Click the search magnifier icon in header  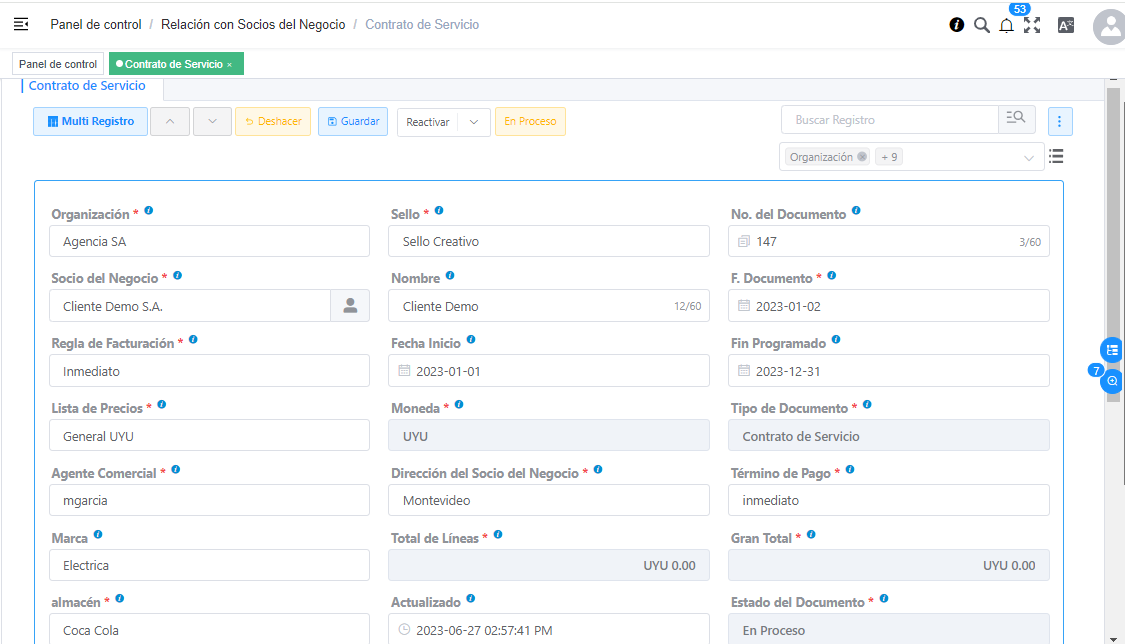point(982,25)
